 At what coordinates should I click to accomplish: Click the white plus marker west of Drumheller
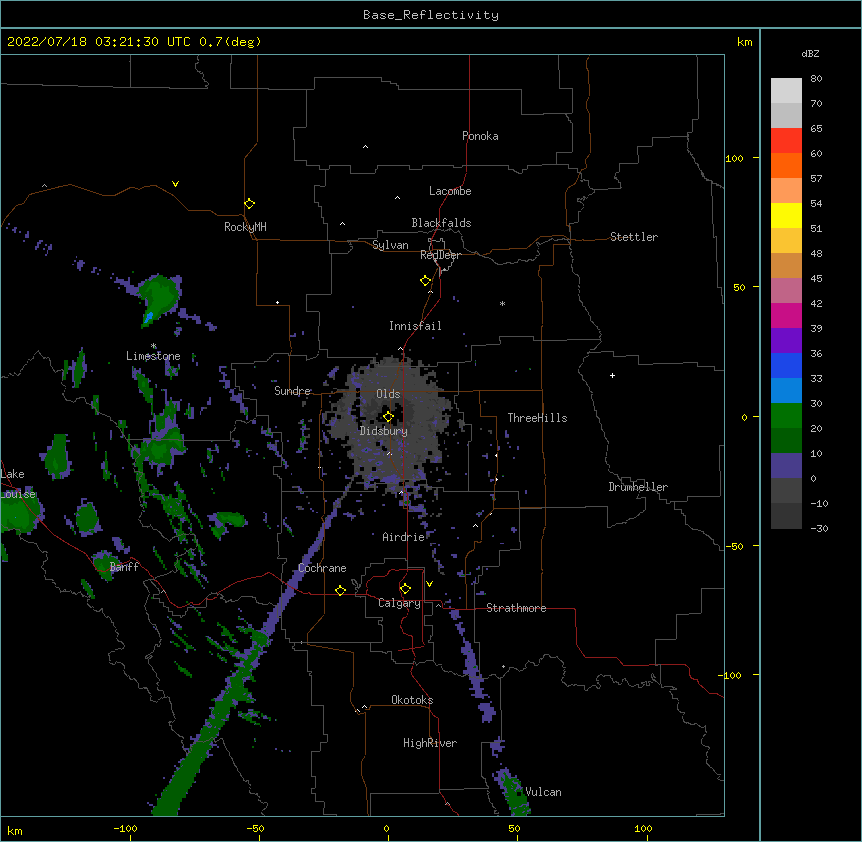click(x=612, y=375)
